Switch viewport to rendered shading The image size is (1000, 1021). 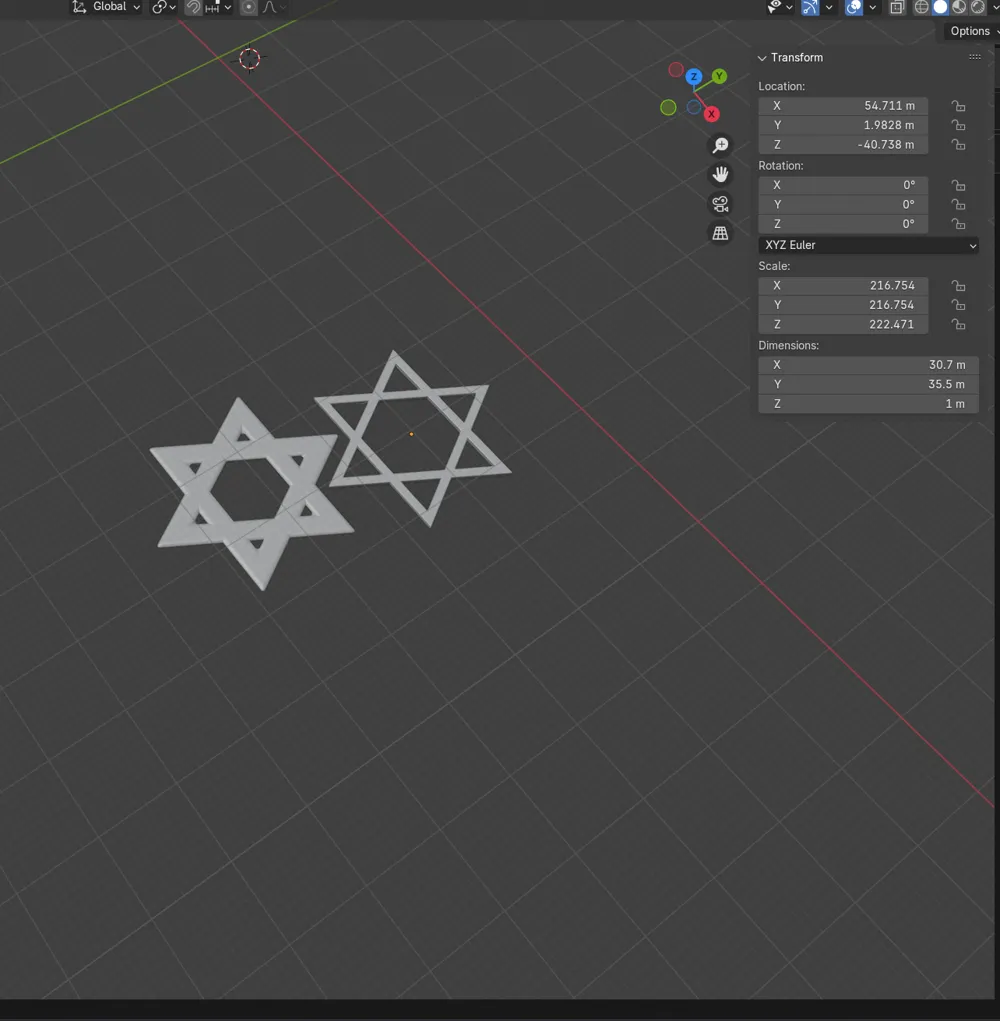tap(978, 7)
